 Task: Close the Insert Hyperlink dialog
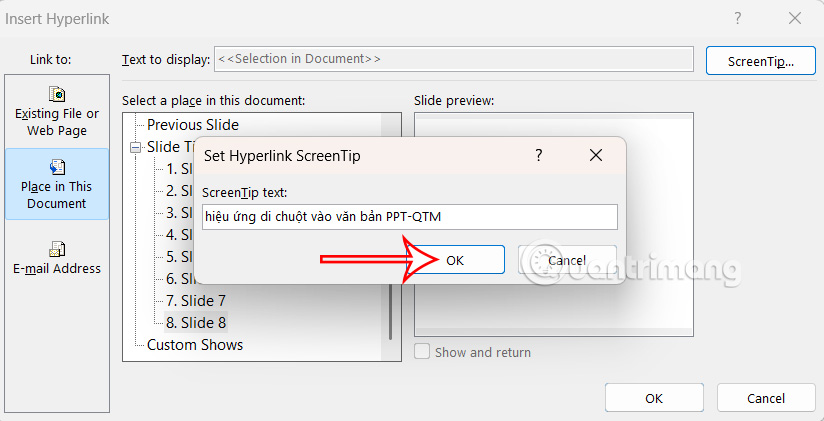(x=795, y=18)
